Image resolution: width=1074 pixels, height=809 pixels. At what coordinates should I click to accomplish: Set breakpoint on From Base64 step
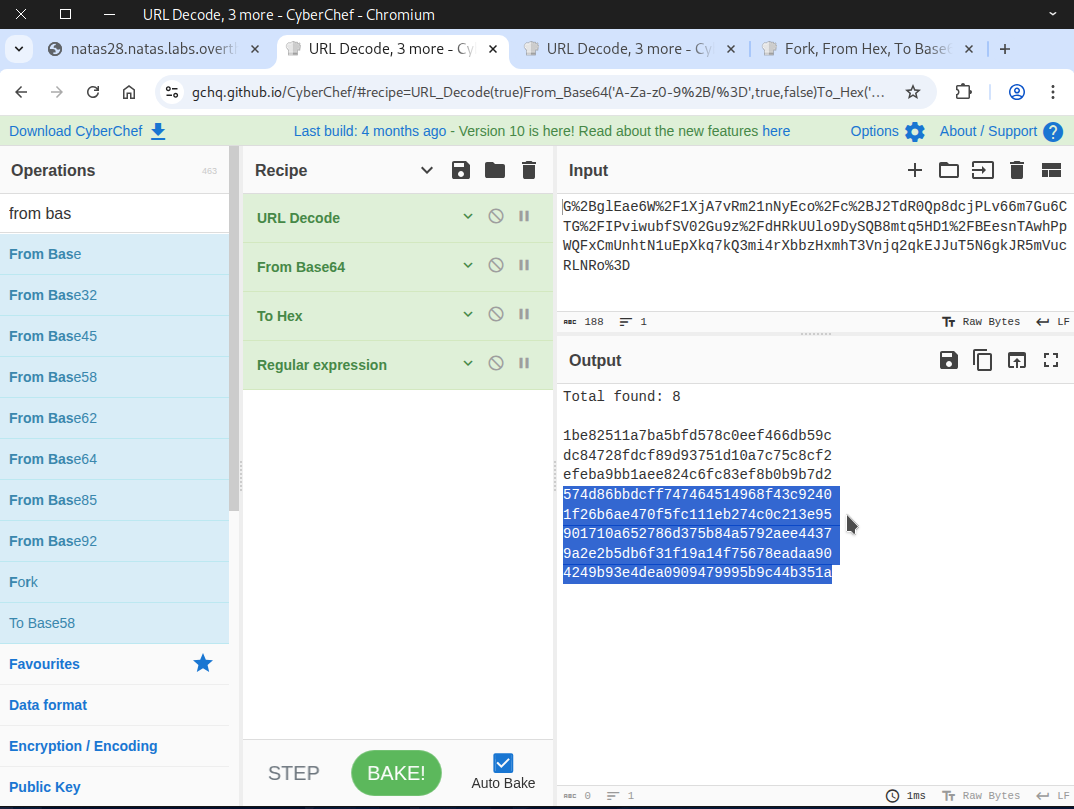pos(524,266)
